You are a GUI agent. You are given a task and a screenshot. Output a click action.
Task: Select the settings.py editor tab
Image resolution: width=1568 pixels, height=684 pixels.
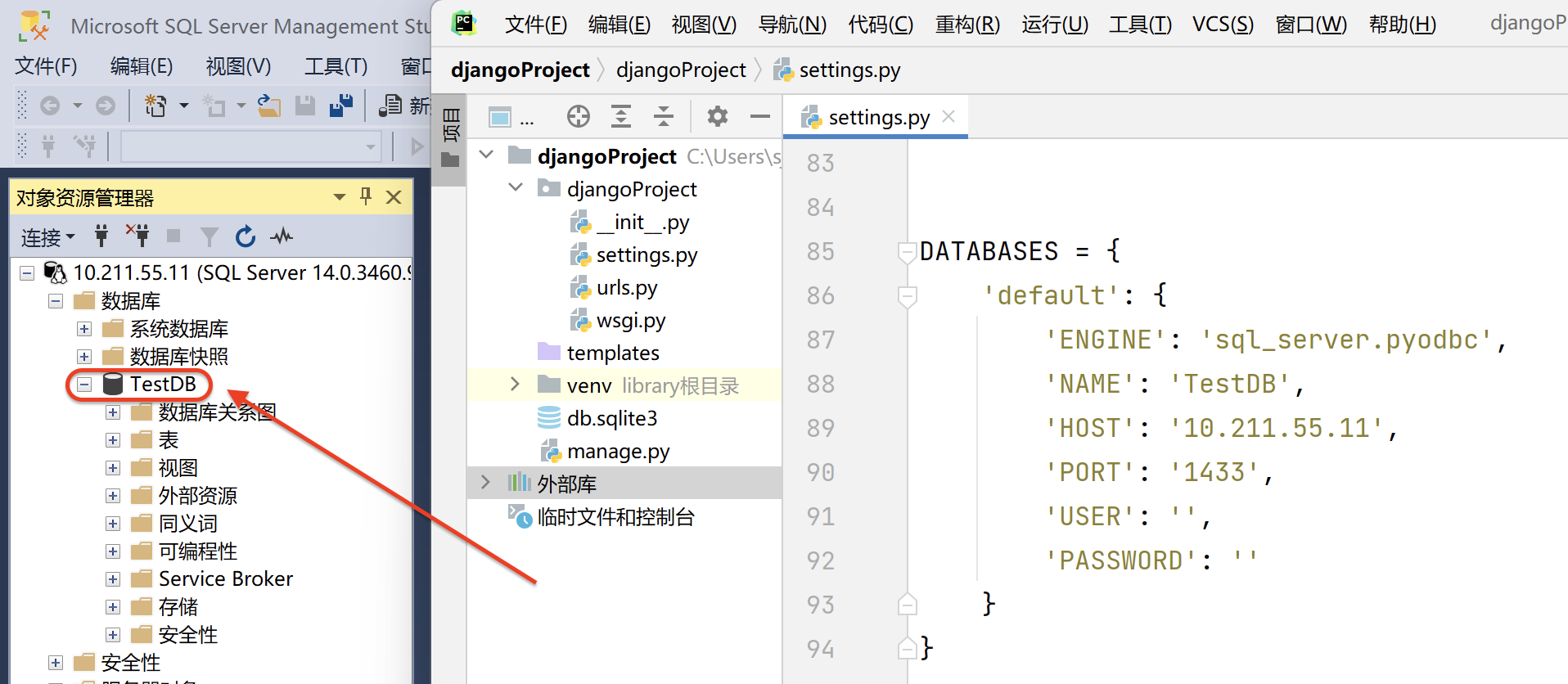876,117
